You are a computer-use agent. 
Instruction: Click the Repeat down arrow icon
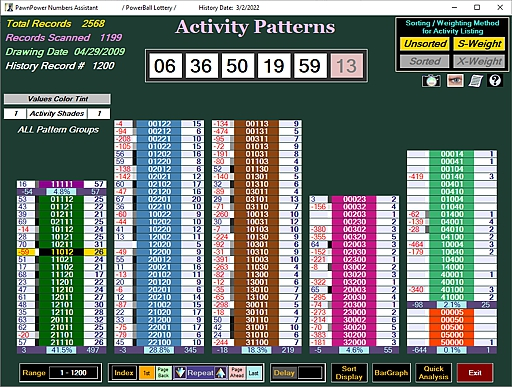[180, 373]
